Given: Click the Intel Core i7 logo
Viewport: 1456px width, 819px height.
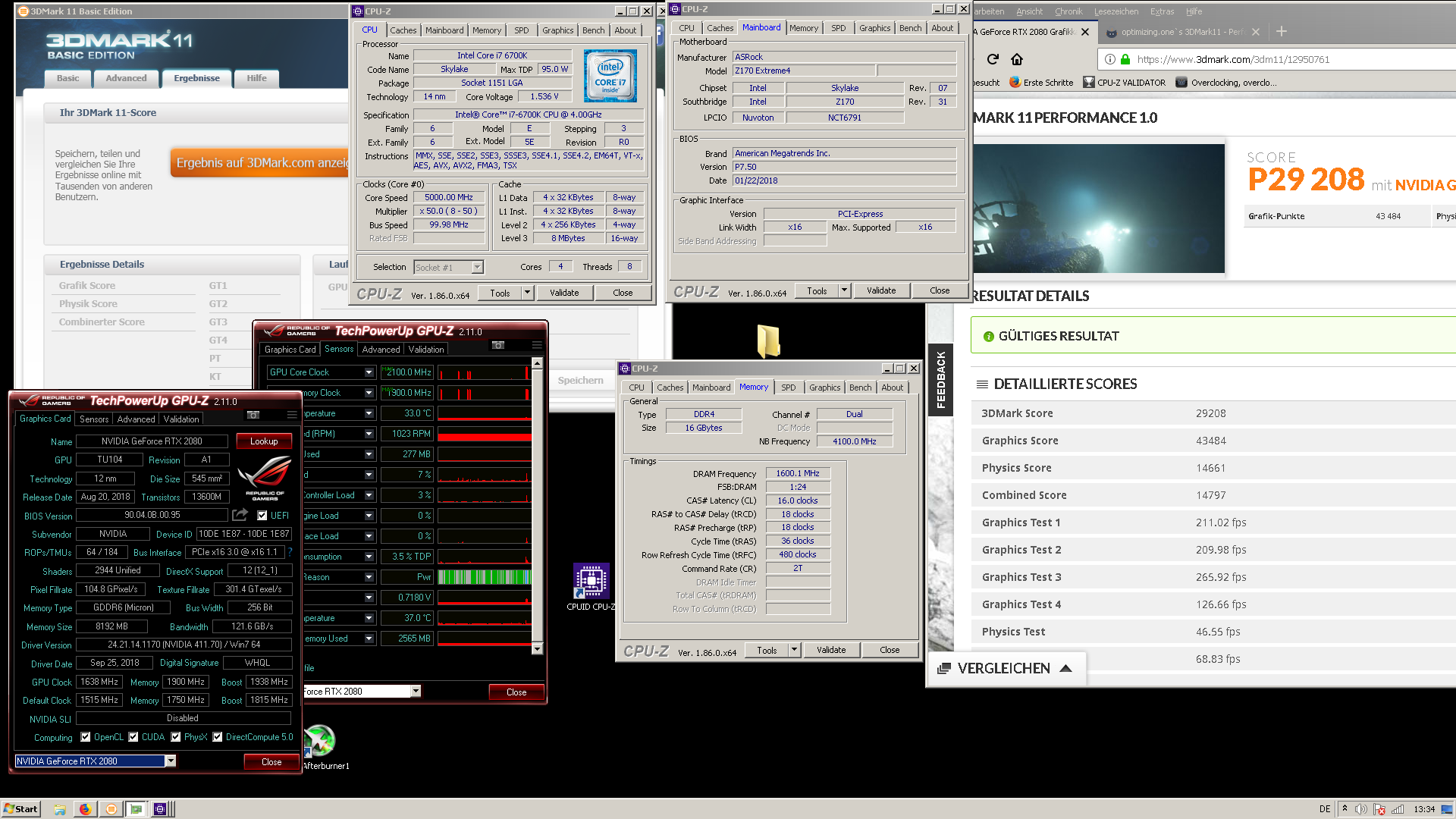Looking at the screenshot, I should (610, 76).
